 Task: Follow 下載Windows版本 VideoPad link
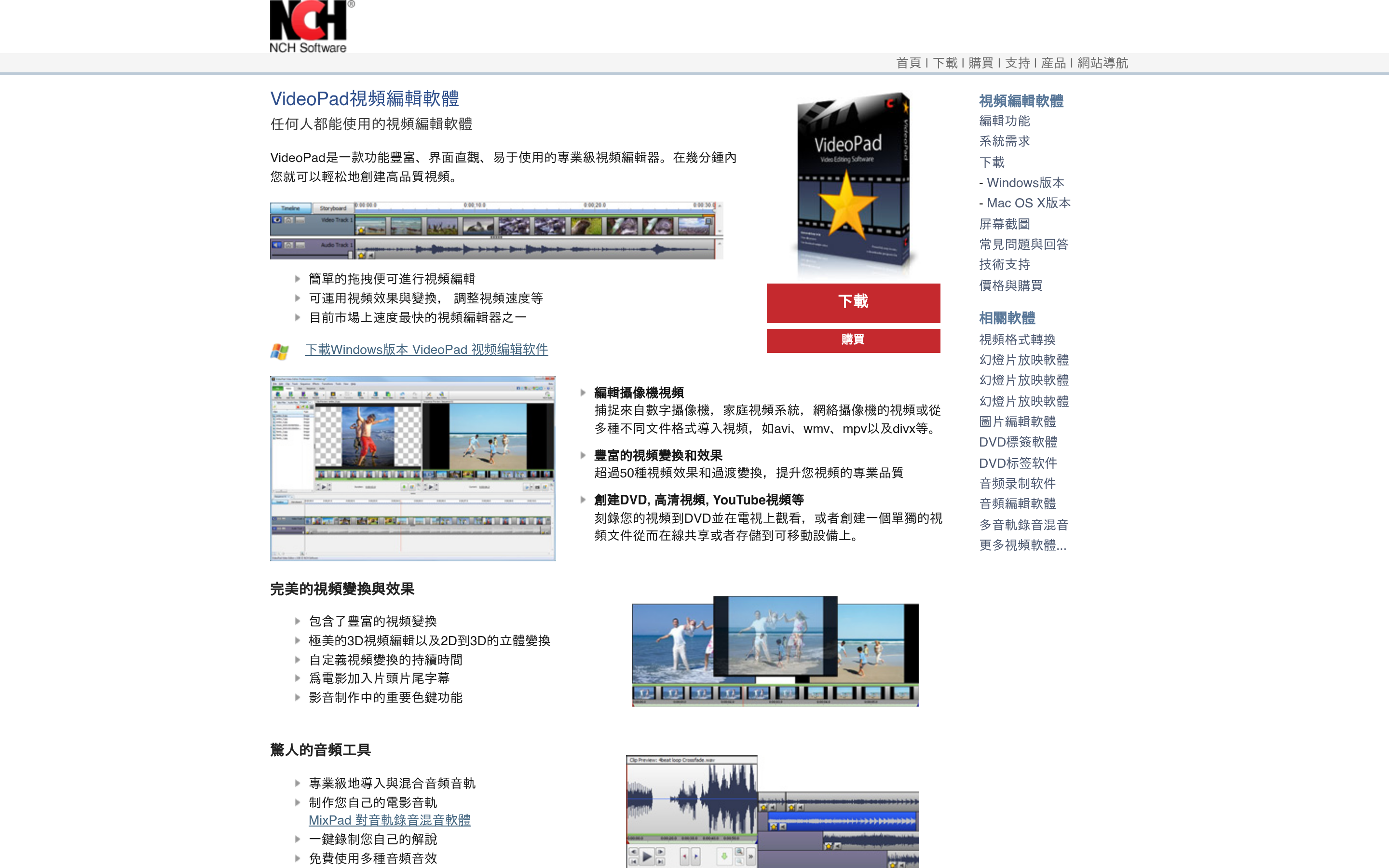tap(426, 350)
